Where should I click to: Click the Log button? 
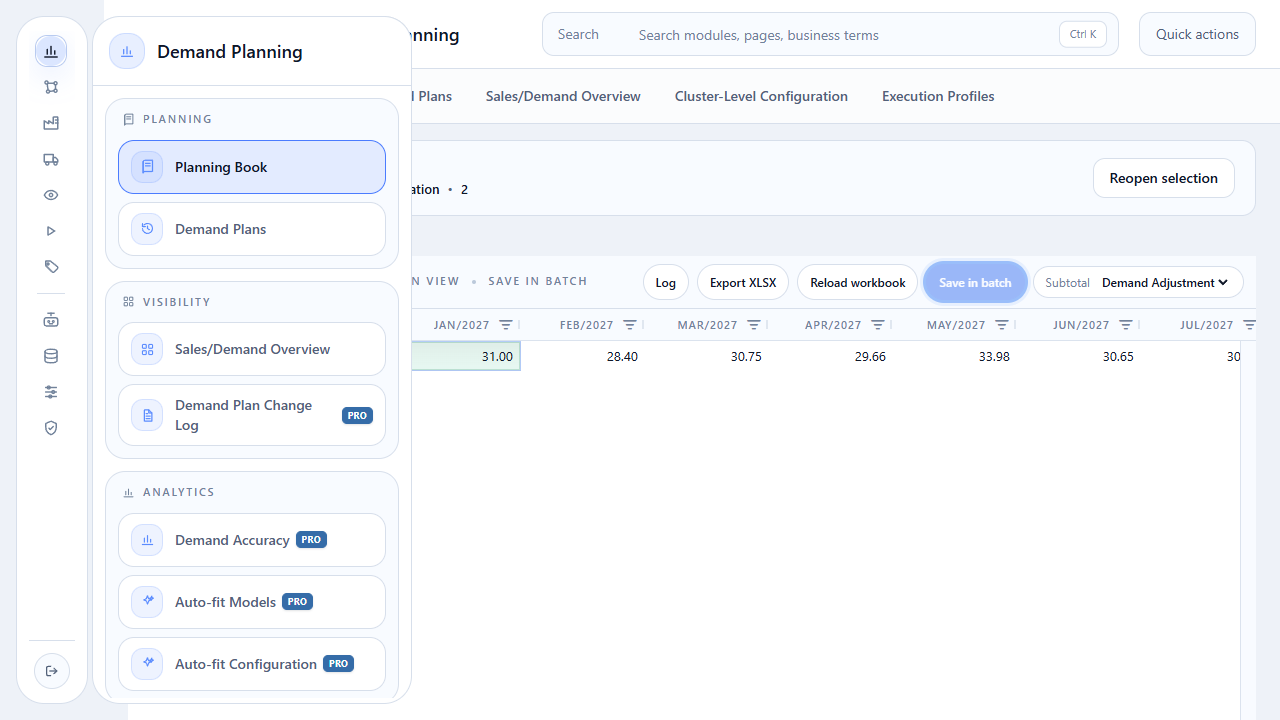coord(666,283)
